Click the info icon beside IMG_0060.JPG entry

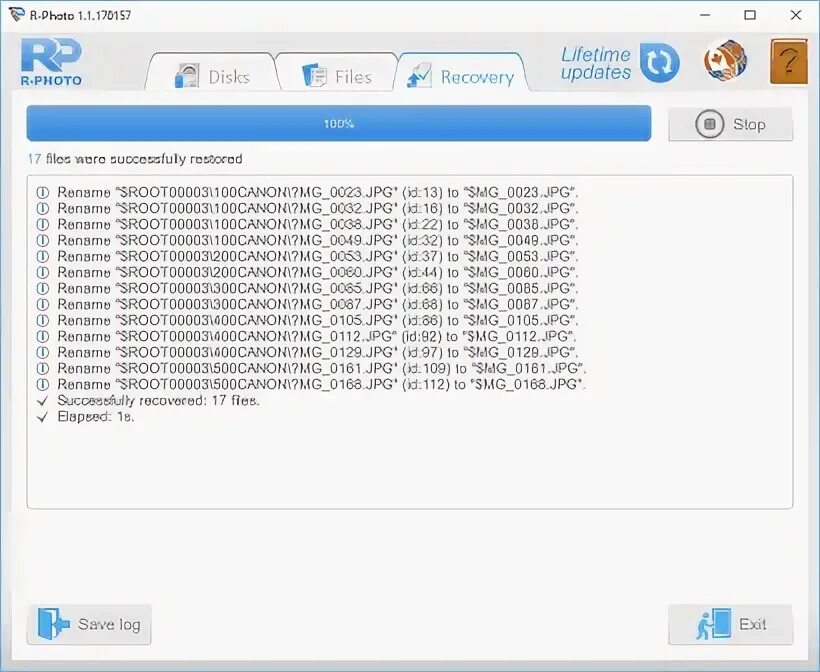click(x=42, y=272)
